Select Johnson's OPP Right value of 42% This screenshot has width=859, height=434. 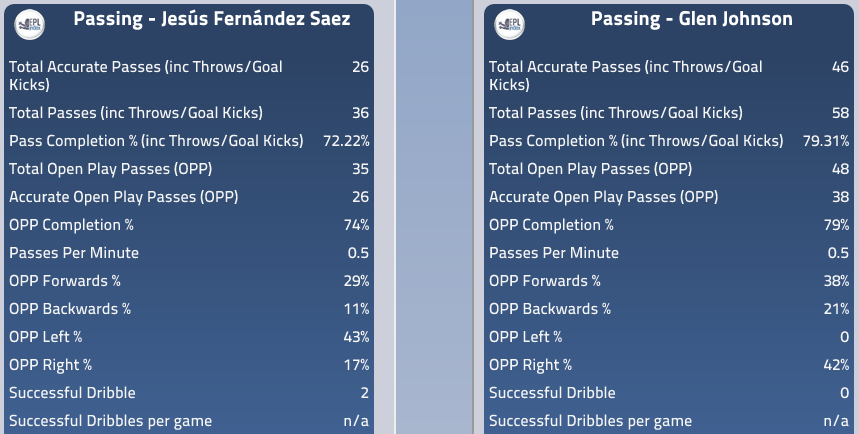click(x=836, y=365)
